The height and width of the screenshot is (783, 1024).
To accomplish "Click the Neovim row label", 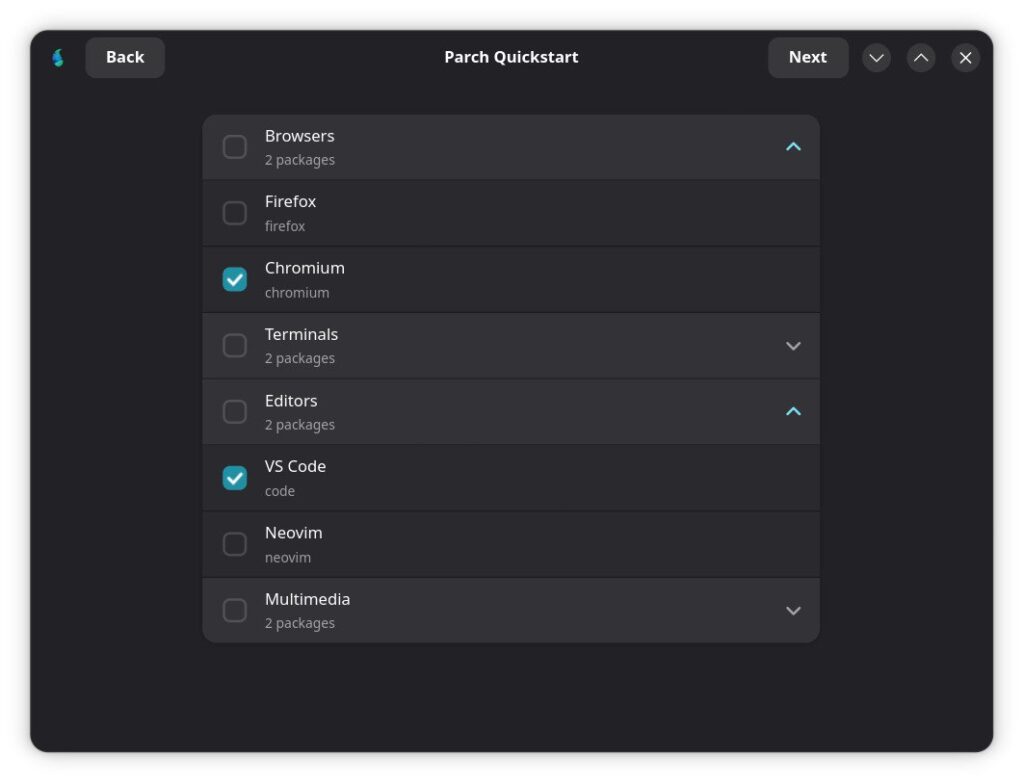I will (294, 533).
